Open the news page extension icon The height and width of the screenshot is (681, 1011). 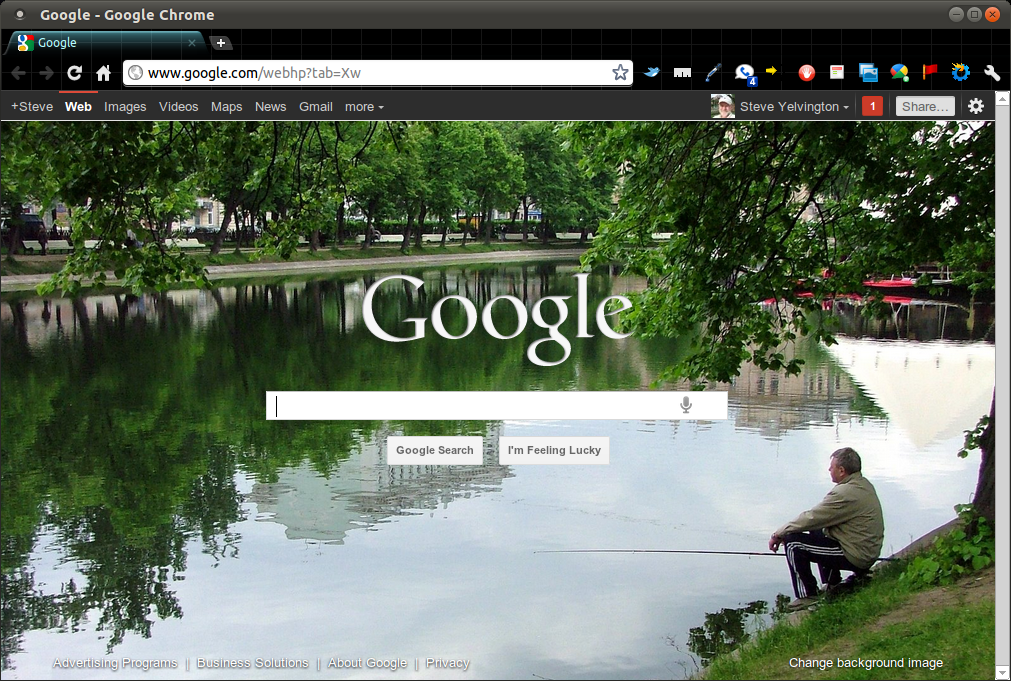pyautogui.click(x=837, y=72)
